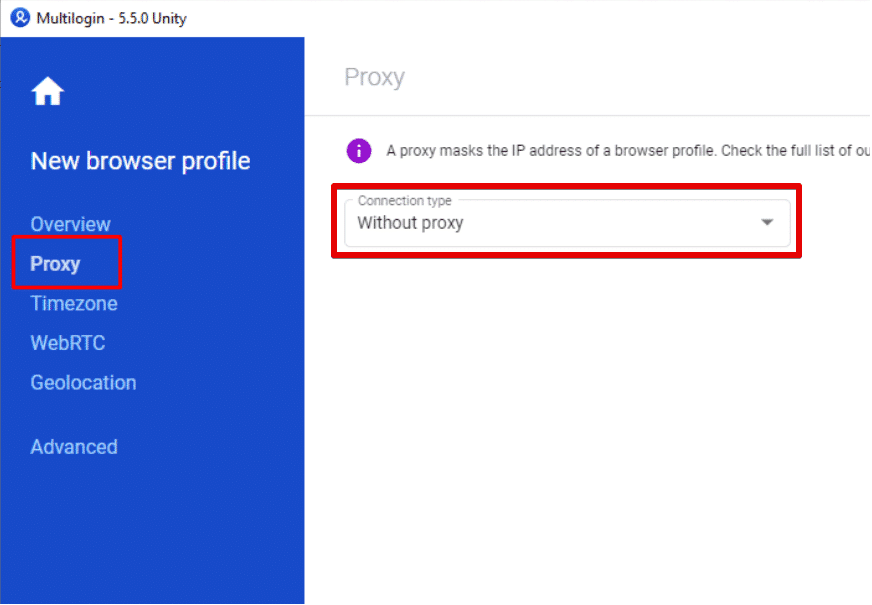Go to Geolocation settings
Screen dimensions: 872x605
tap(83, 383)
